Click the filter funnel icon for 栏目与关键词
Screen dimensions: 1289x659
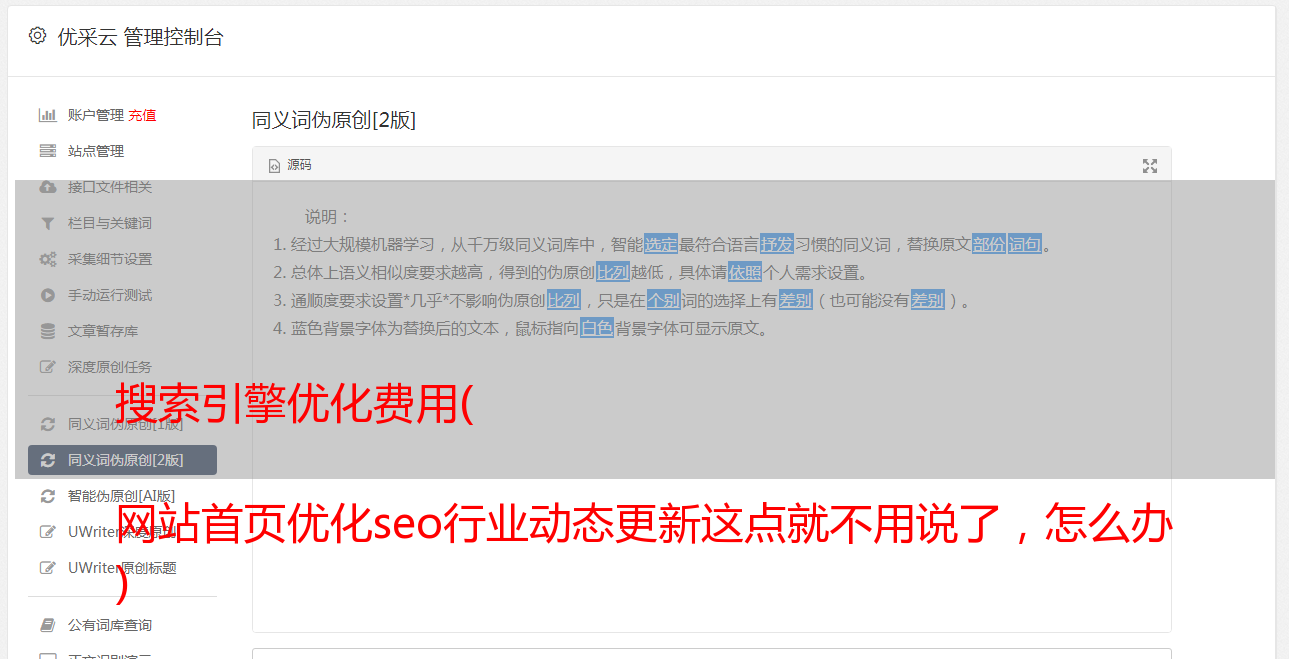[x=47, y=223]
